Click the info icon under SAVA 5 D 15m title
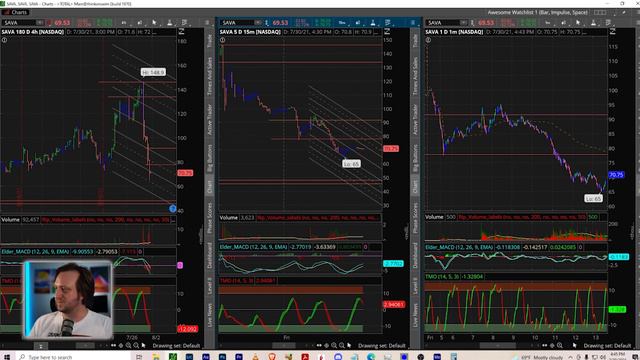 click(x=222, y=40)
